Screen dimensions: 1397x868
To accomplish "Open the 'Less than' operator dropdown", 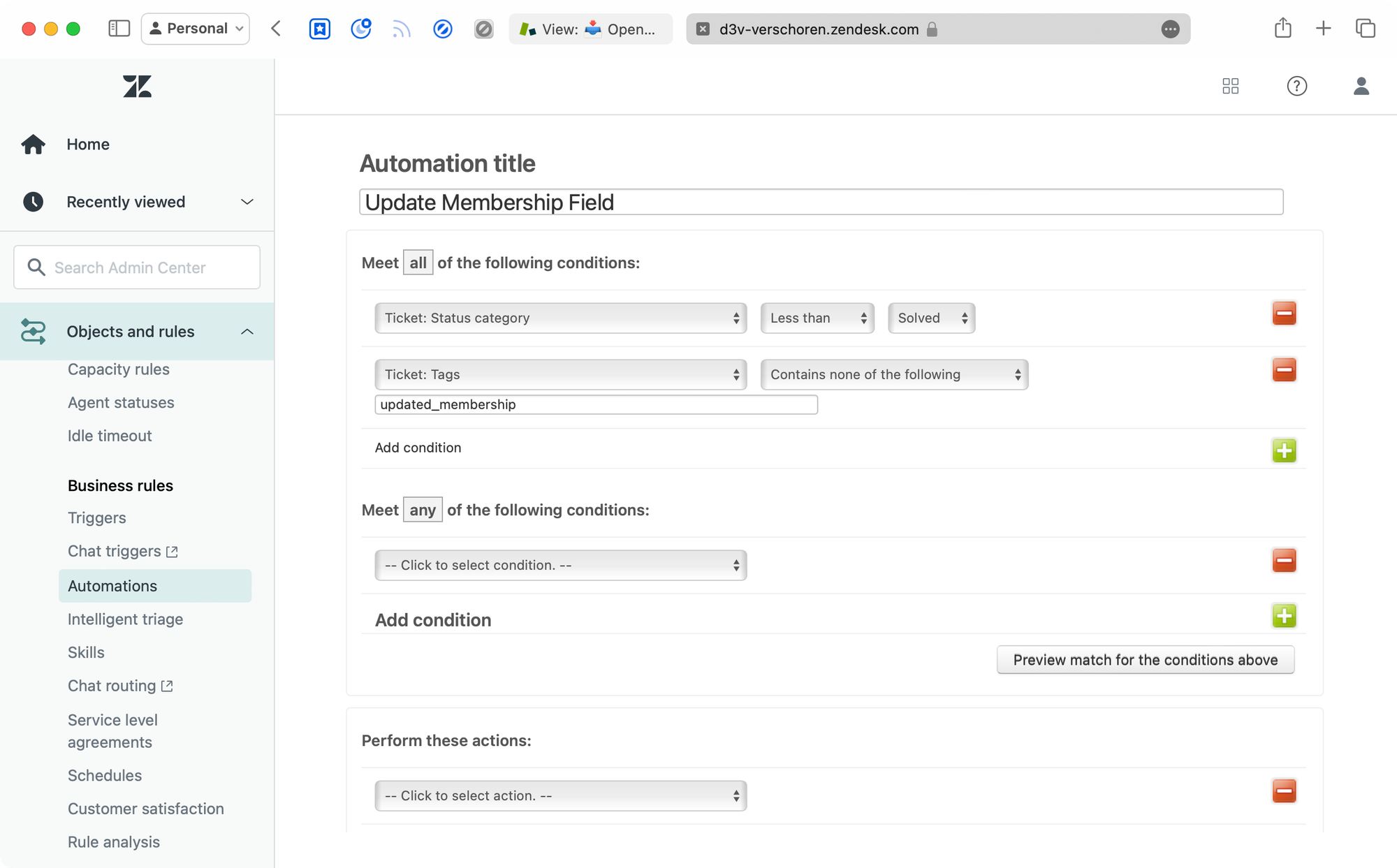I will 817,318.
